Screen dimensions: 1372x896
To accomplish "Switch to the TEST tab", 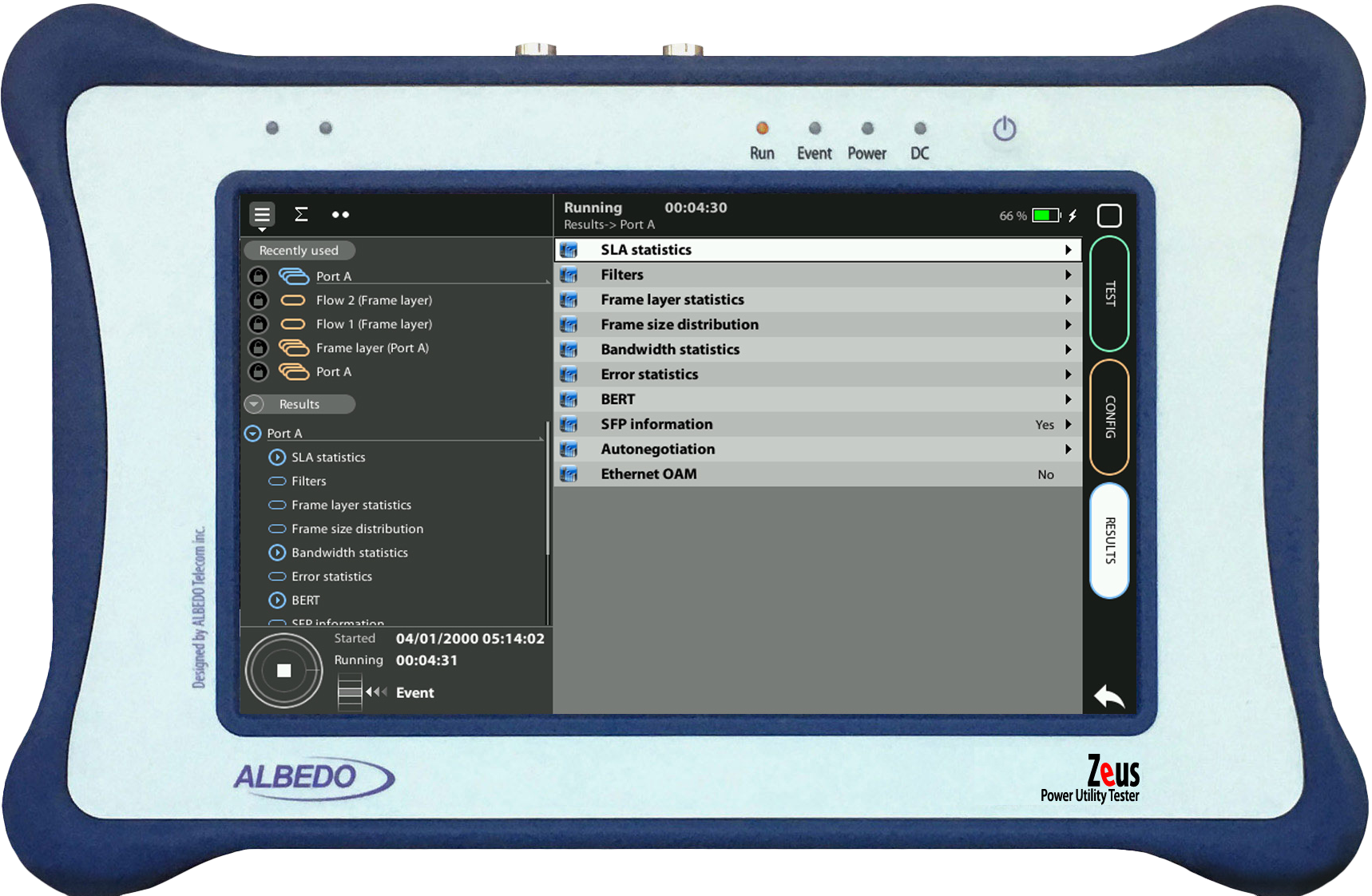I will [x=1109, y=295].
